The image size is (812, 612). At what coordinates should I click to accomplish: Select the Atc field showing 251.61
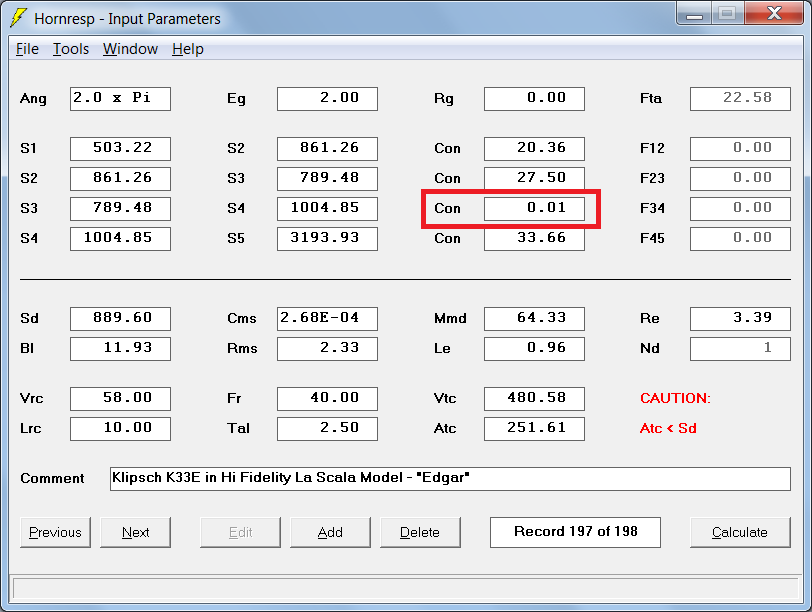pyautogui.click(x=534, y=429)
